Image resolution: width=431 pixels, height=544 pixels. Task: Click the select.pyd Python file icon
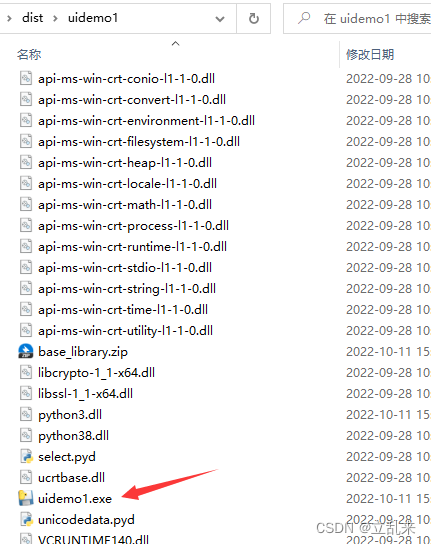[26, 457]
